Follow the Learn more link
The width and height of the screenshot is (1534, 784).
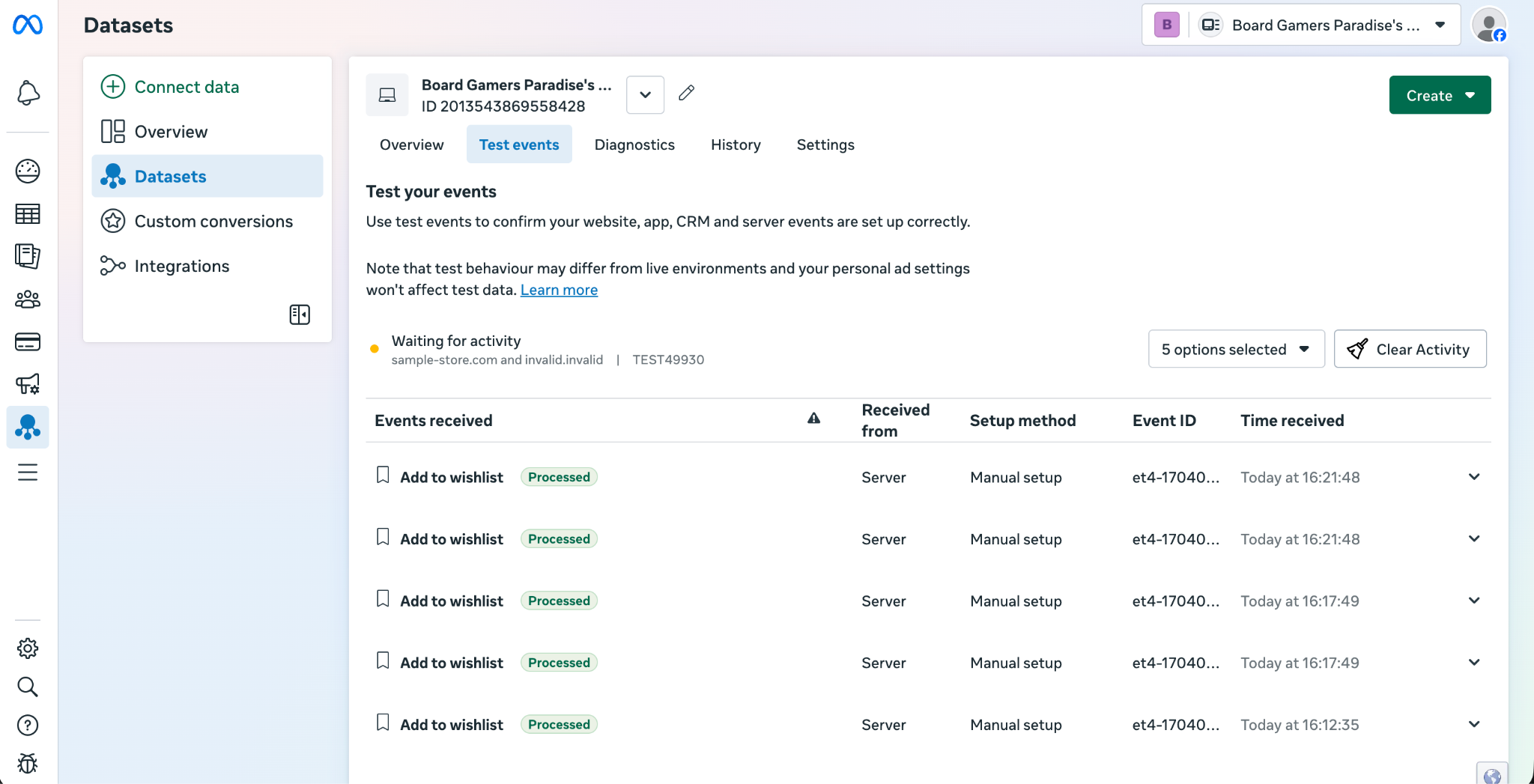point(559,290)
